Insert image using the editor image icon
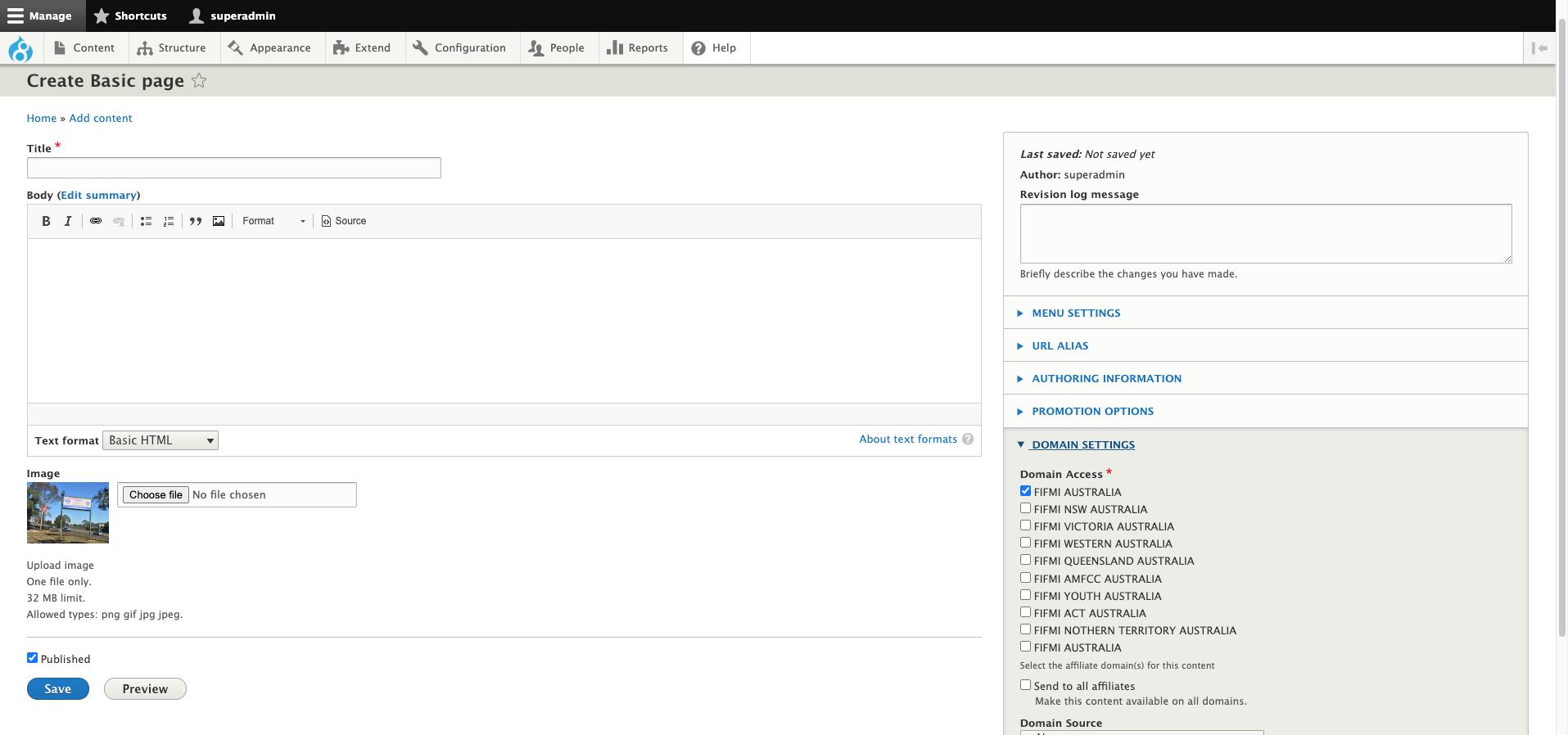The width and height of the screenshot is (1568, 735). 219,221
